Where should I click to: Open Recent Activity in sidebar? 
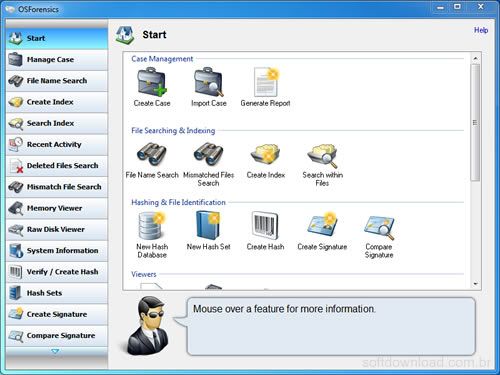(x=57, y=145)
